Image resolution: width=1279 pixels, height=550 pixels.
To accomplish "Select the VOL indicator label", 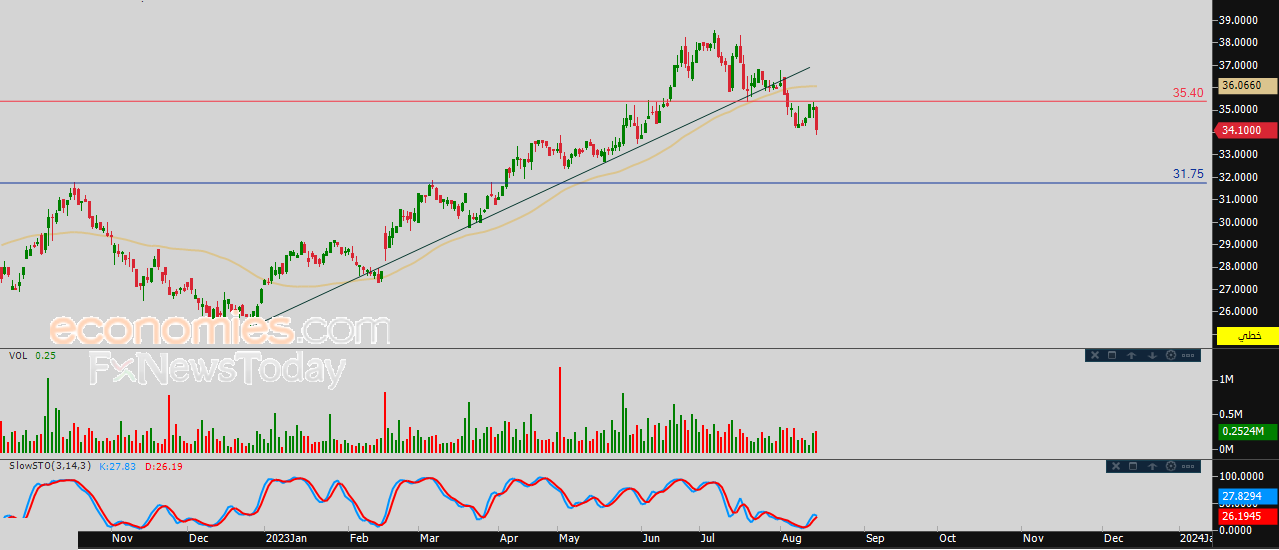I will [18, 355].
